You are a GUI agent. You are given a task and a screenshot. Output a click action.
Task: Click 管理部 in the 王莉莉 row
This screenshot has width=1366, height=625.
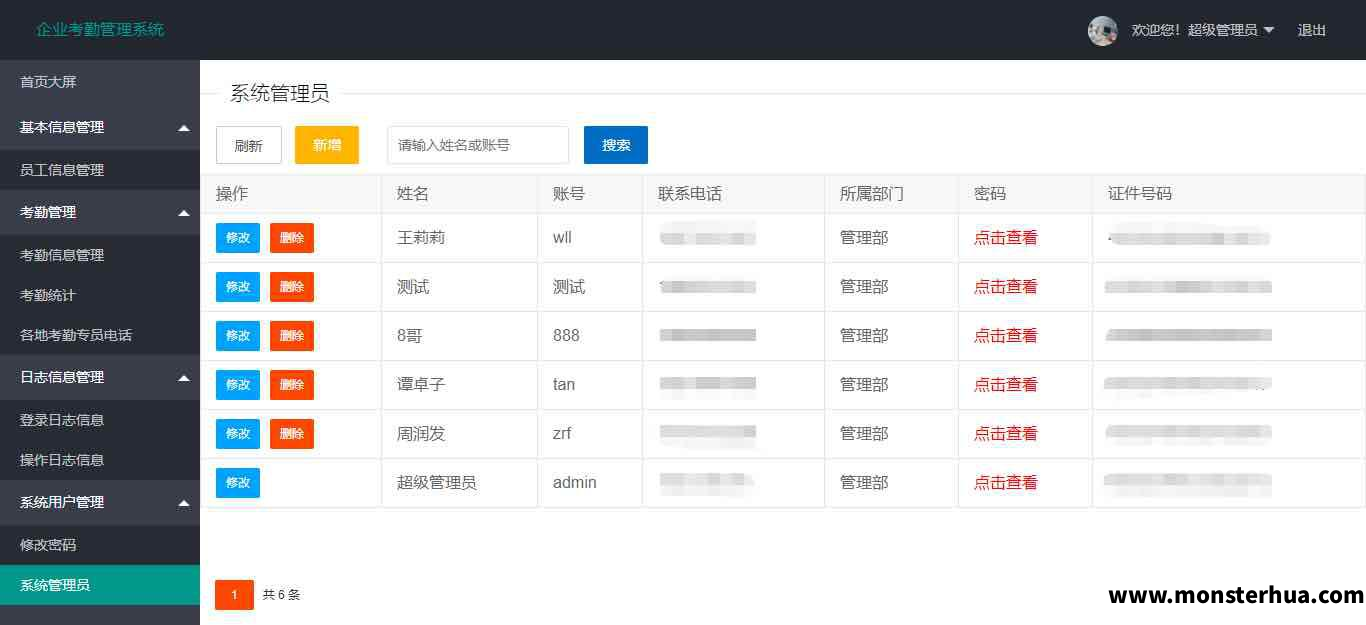(864, 238)
